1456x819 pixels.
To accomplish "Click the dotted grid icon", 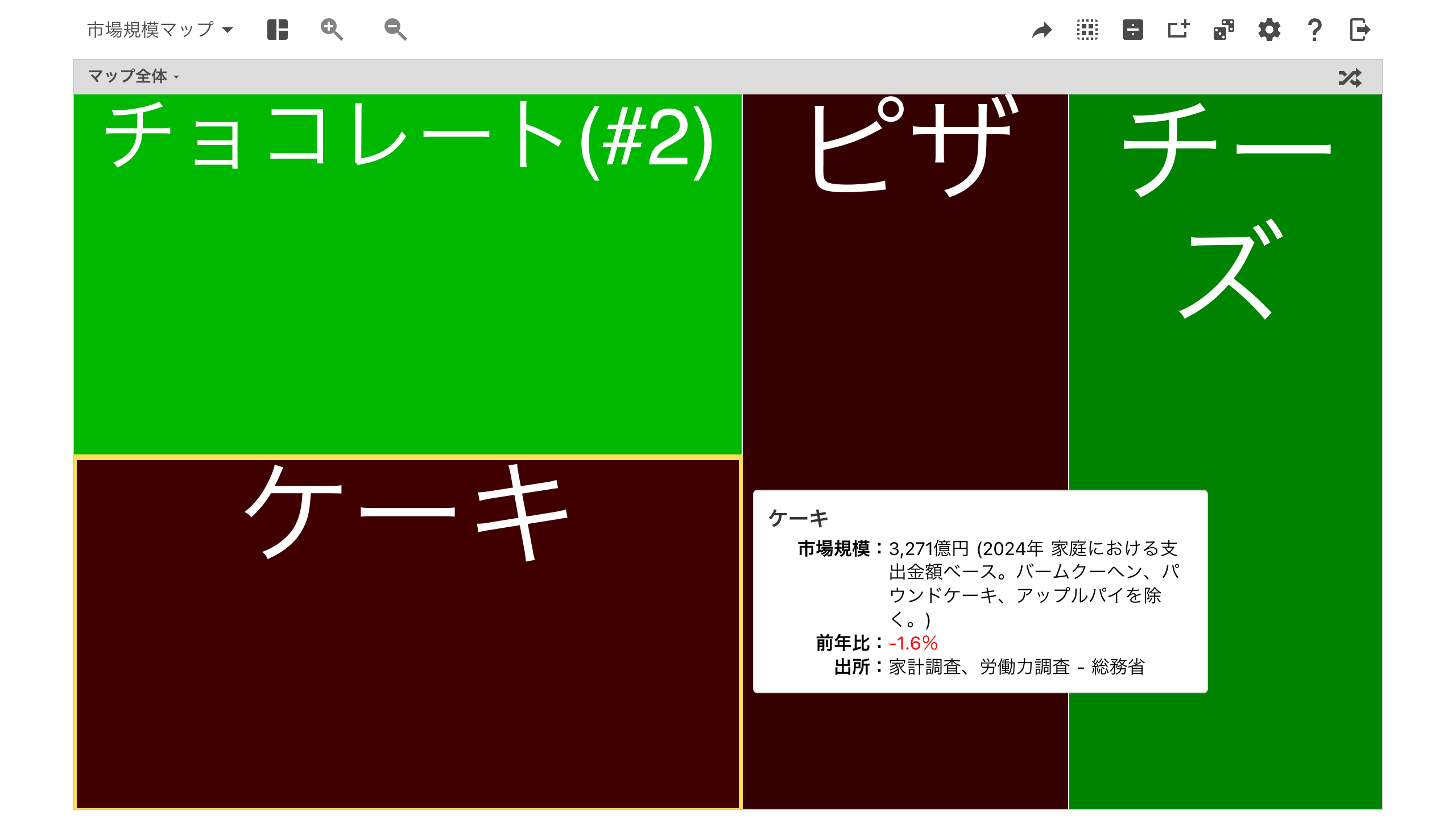I will coord(1087,30).
